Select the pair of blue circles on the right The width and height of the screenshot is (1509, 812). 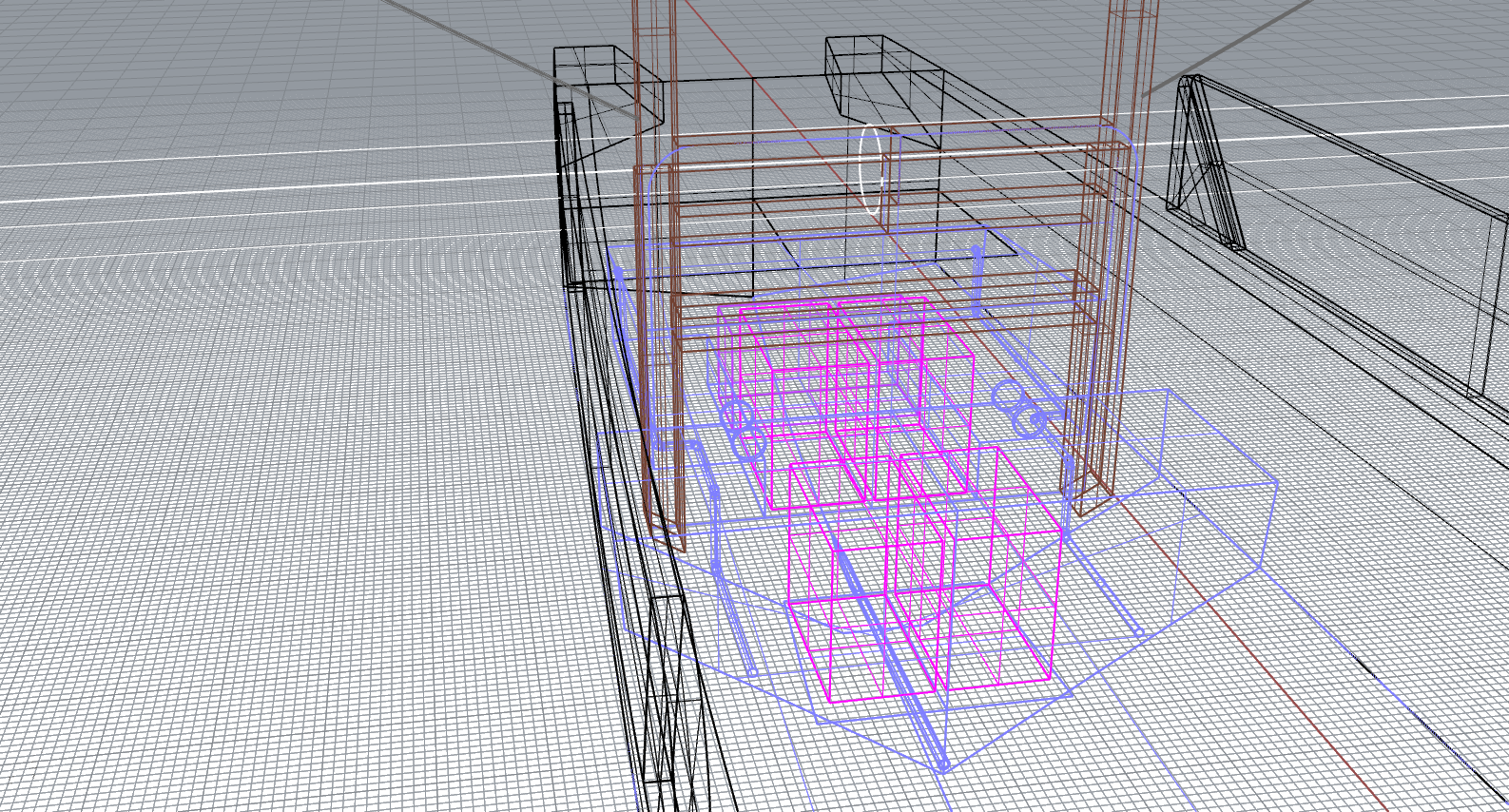coord(1019,407)
